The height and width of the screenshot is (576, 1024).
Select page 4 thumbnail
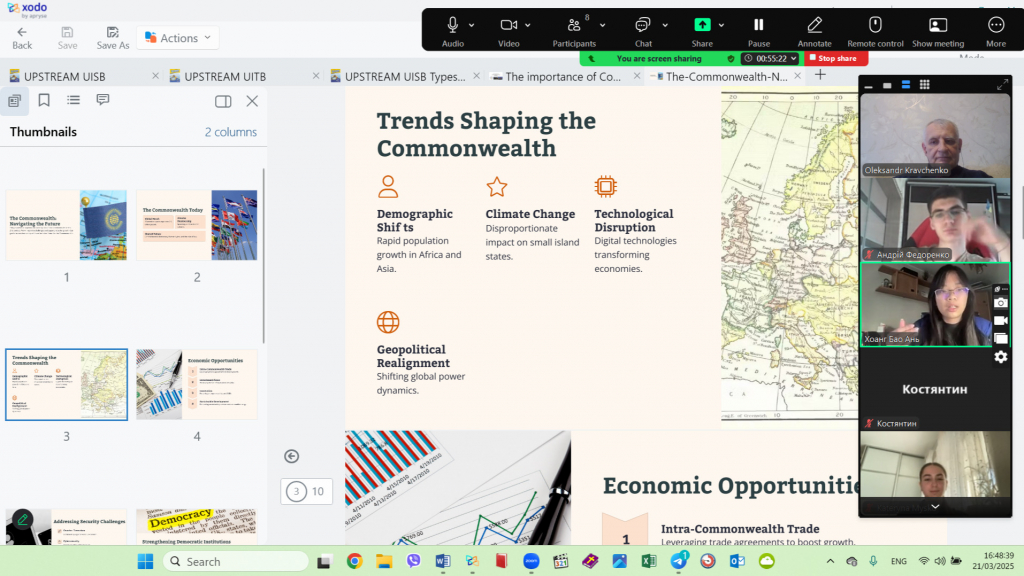pyautogui.click(x=197, y=385)
